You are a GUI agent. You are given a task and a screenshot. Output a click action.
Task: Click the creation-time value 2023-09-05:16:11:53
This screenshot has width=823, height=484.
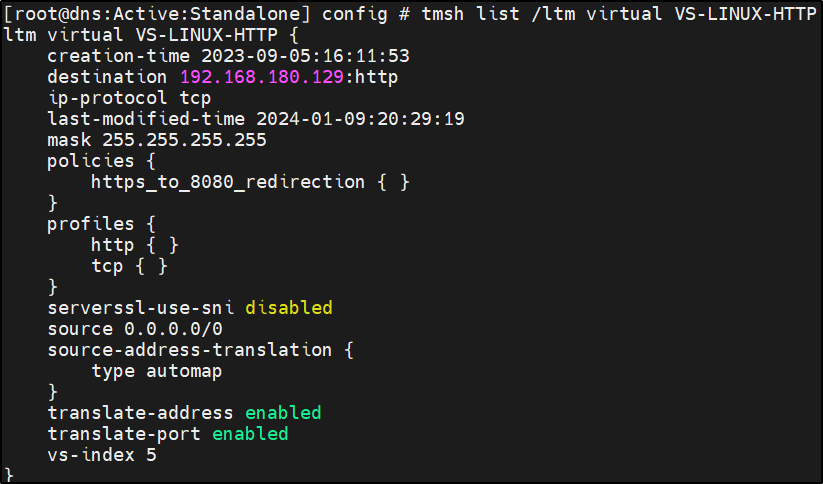coord(305,56)
